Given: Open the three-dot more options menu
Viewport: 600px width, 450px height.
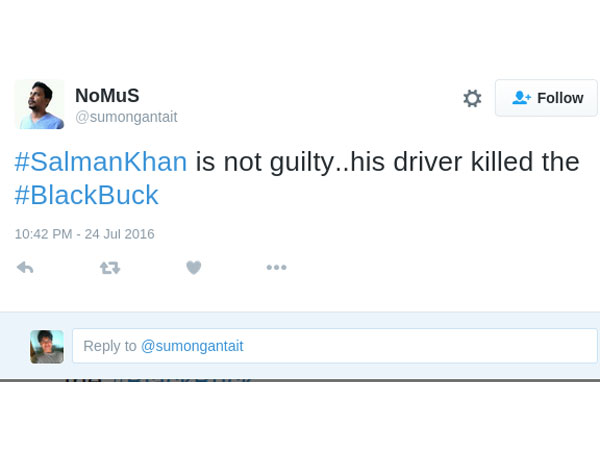Looking at the screenshot, I should tap(276, 267).
